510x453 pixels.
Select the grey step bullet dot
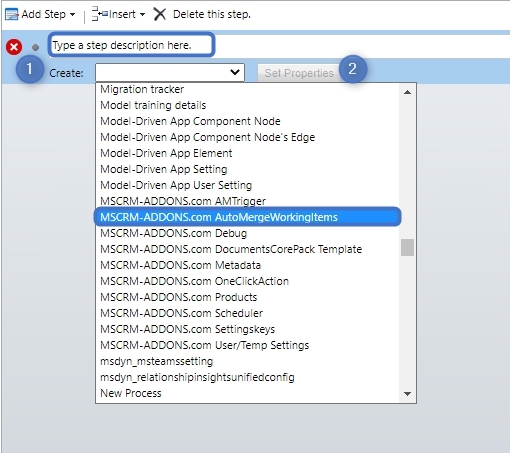(x=35, y=47)
